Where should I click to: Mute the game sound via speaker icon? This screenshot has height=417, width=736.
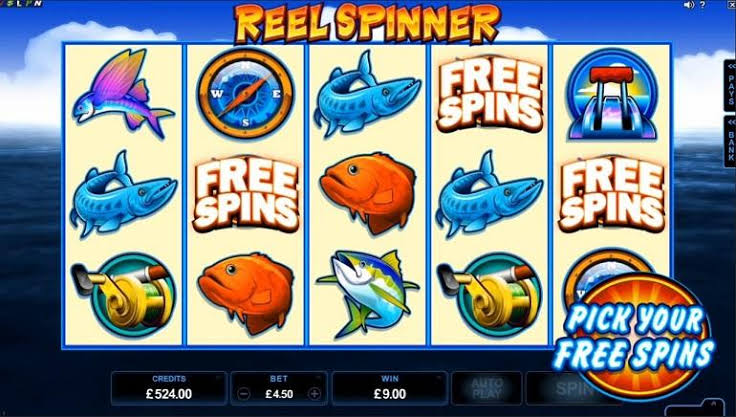coord(689,5)
